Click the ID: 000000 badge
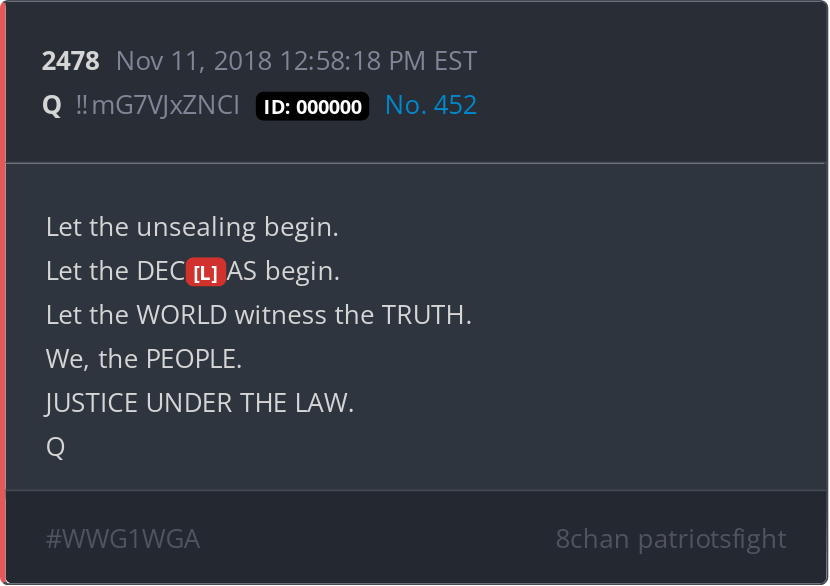The image size is (830, 586). pos(312,106)
